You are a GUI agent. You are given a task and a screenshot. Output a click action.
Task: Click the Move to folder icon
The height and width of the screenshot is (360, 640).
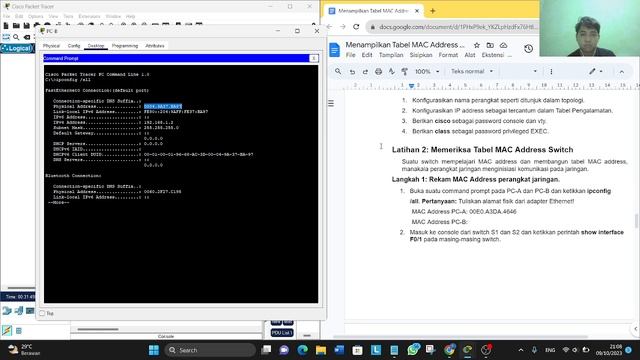pos(490,45)
